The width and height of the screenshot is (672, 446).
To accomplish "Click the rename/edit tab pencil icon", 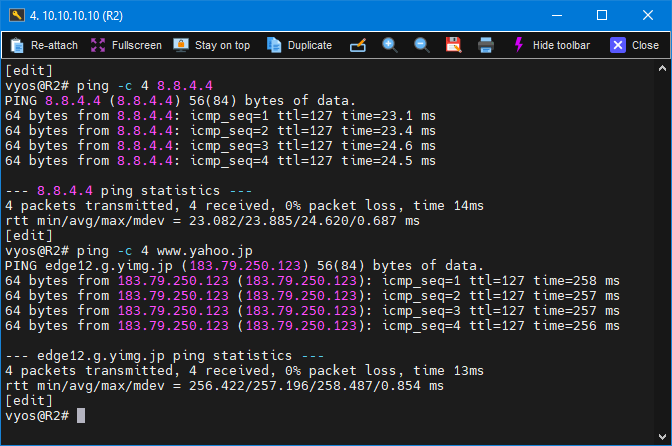I will click(x=358, y=45).
